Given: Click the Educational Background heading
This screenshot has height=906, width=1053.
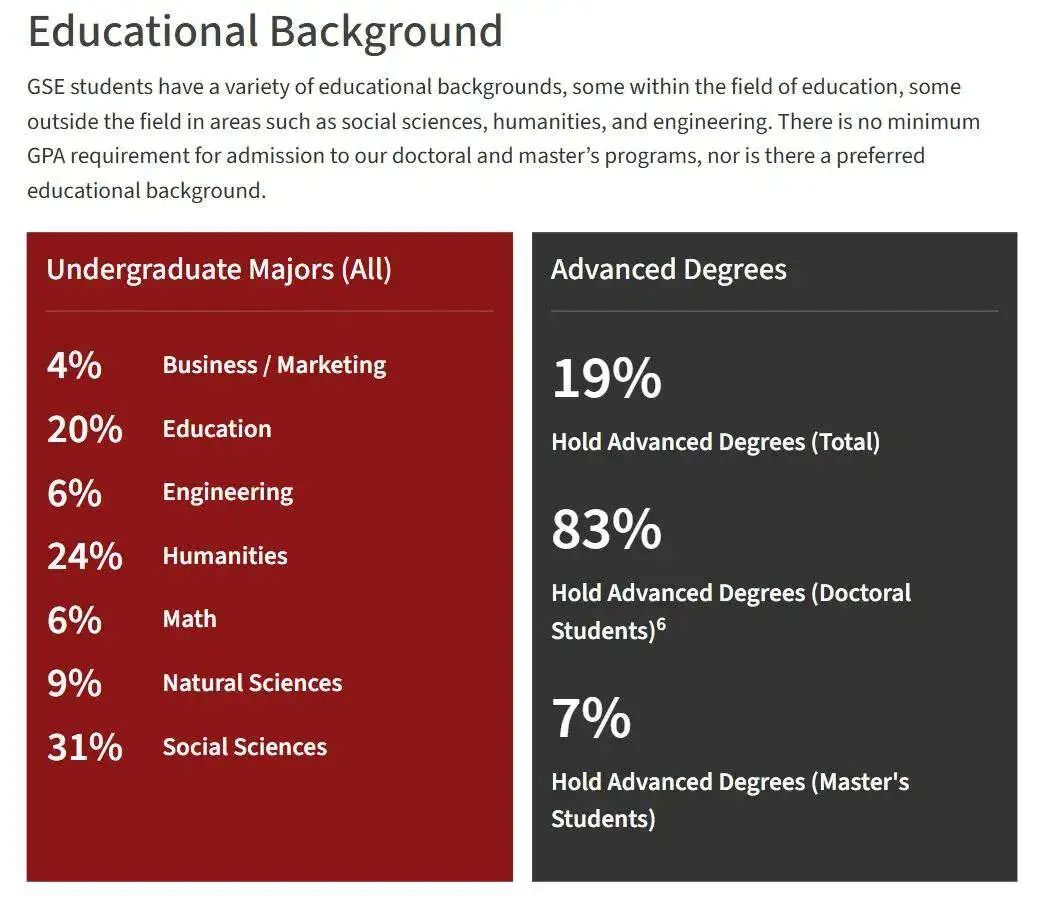Looking at the screenshot, I should click(265, 32).
